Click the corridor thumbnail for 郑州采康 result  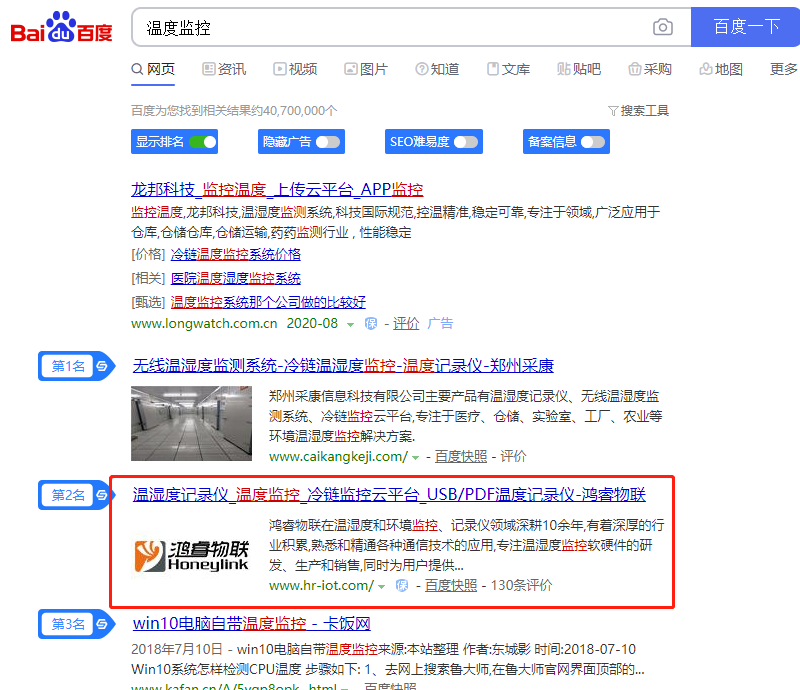[x=191, y=424]
